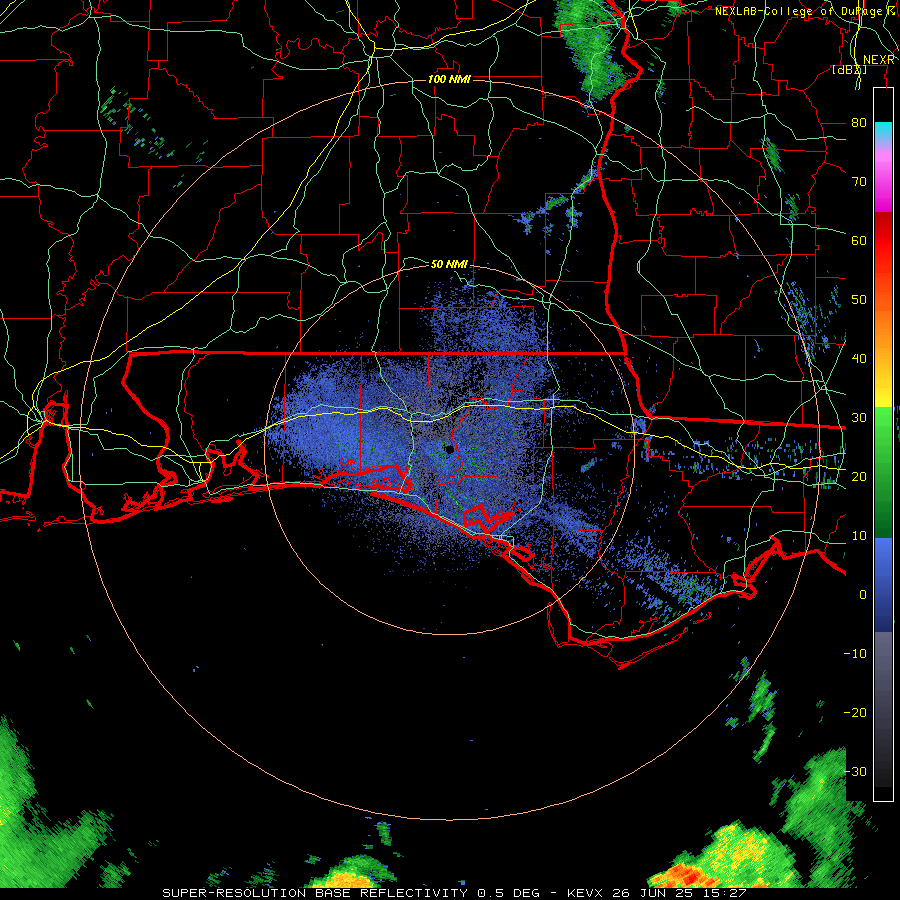The image size is (900, 900).
Task: Click the -20 dBZ scale value
Action: pos(855,713)
